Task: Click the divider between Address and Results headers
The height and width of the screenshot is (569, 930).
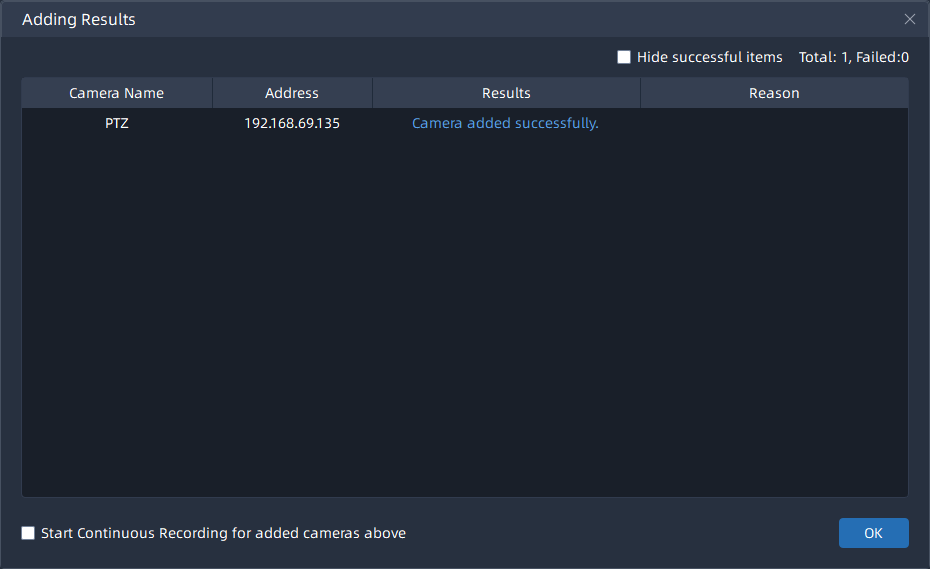Action: 372,93
